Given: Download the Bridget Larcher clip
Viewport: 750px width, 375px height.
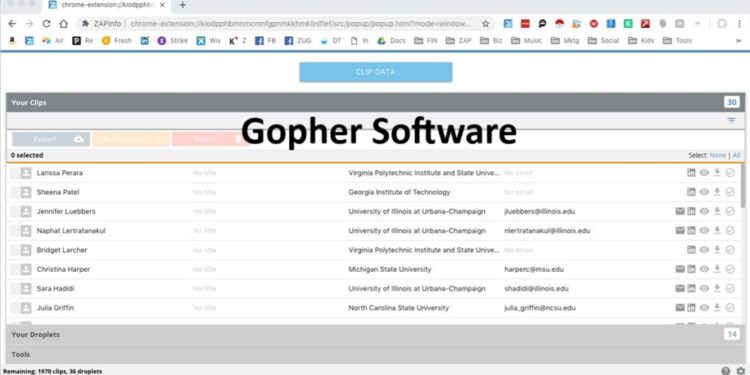Looking at the screenshot, I should coord(717,250).
